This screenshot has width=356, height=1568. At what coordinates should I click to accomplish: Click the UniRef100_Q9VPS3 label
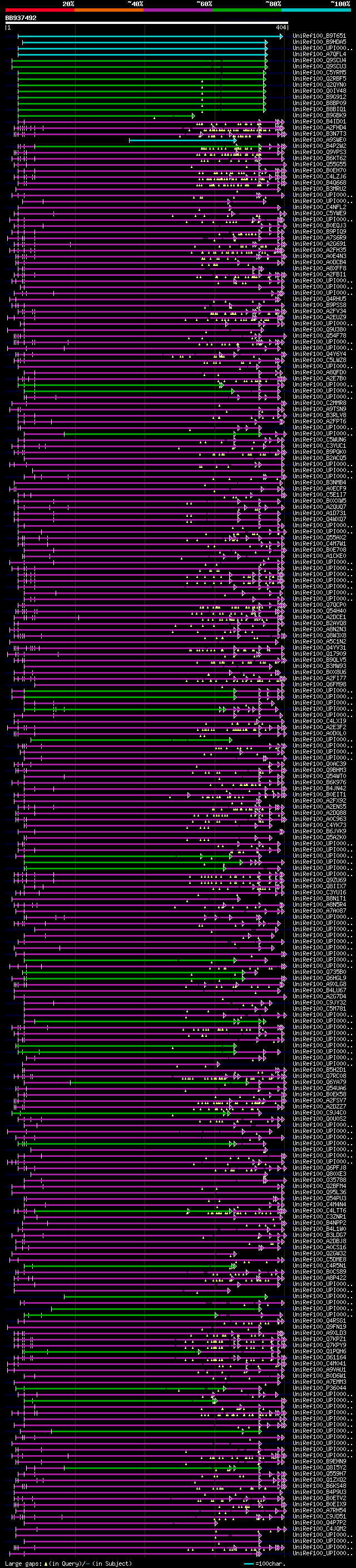(319, 152)
